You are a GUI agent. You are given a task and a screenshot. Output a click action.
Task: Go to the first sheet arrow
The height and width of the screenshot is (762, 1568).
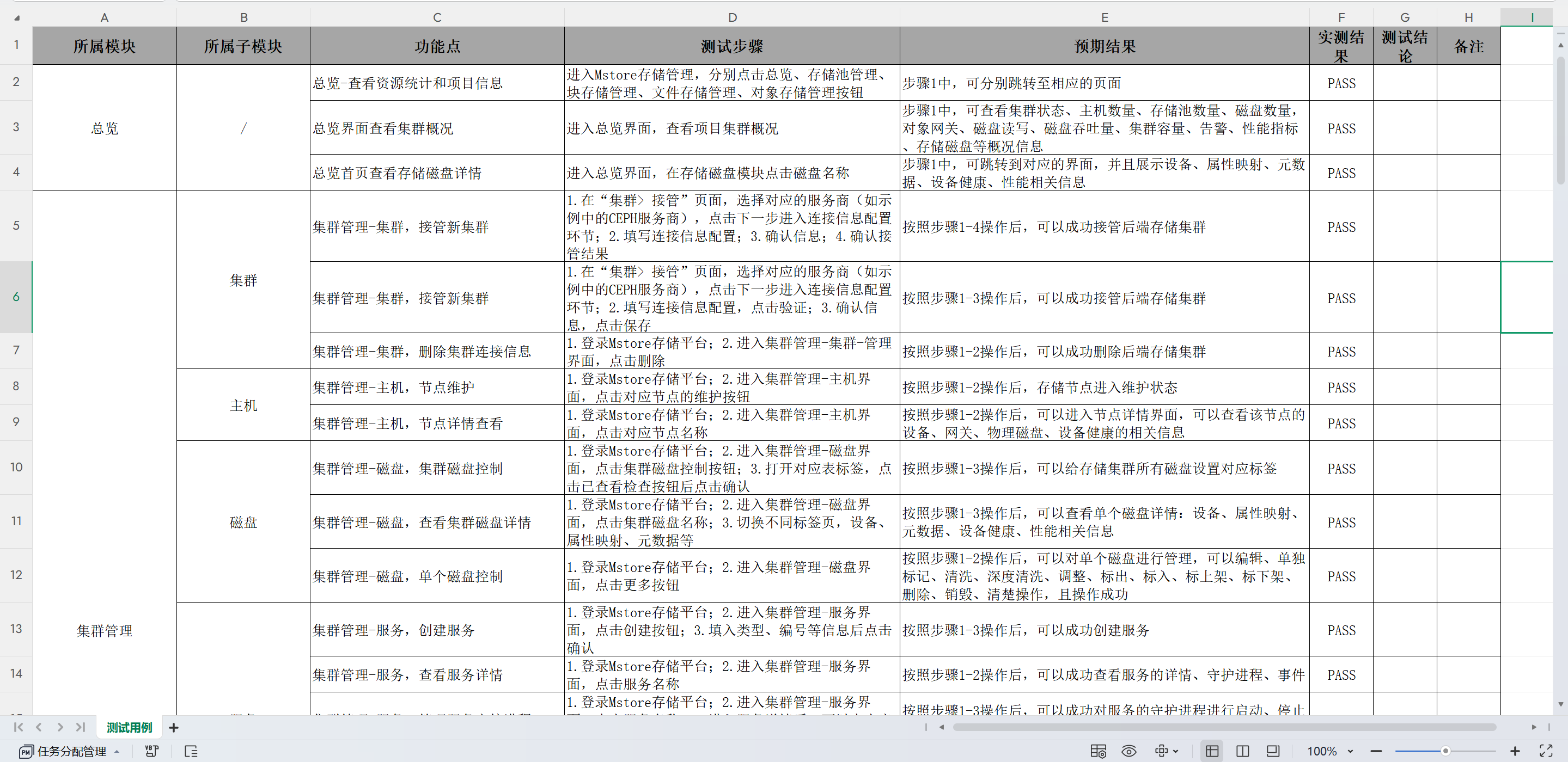pyautogui.click(x=19, y=727)
